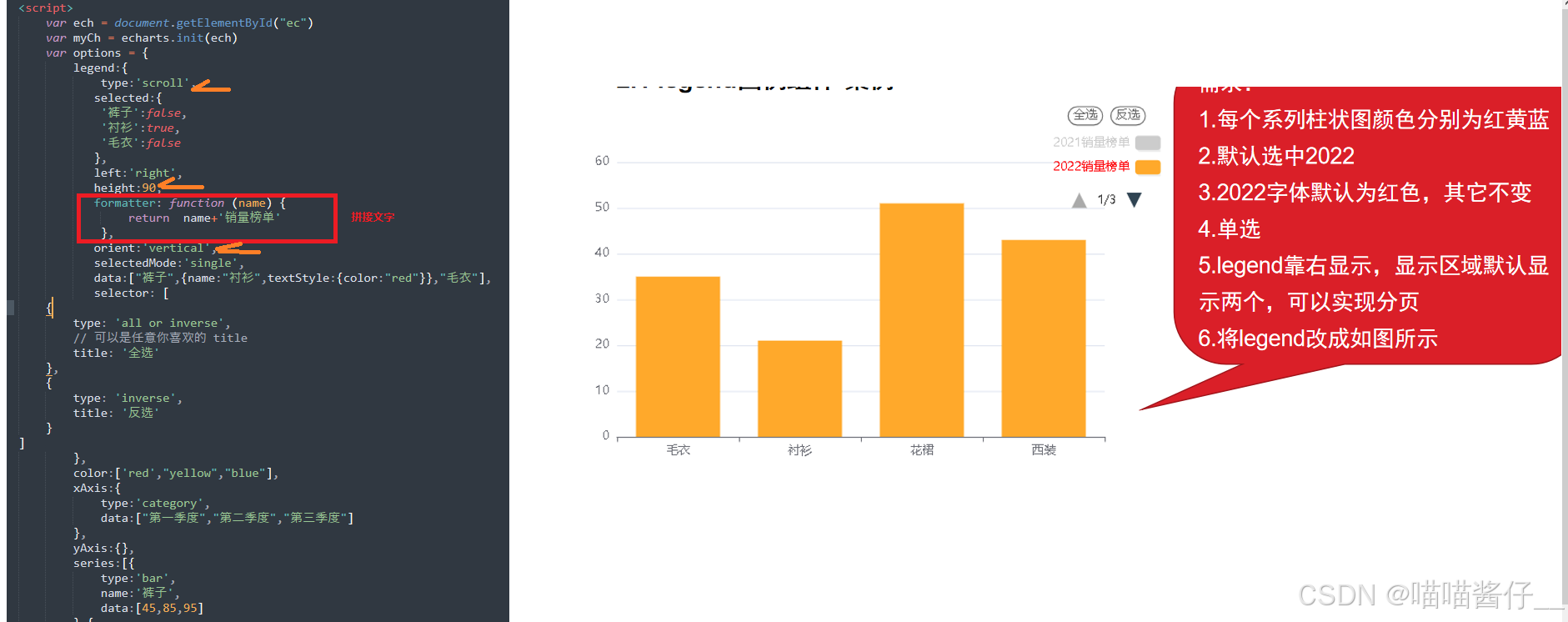
Task: Click the code line type: 'inverse'
Action: (128, 399)
